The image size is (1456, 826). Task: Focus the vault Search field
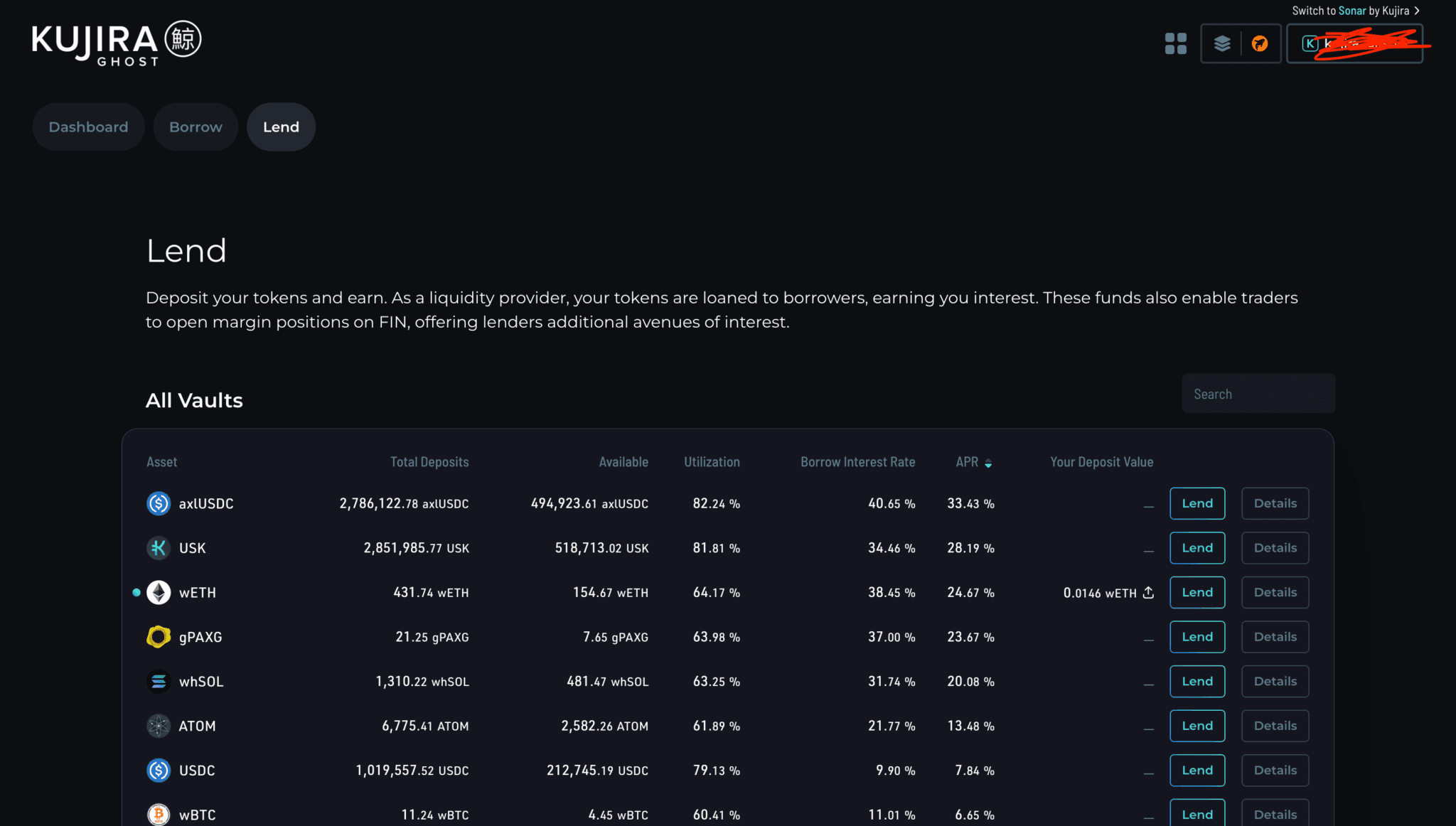point(1258,394)
